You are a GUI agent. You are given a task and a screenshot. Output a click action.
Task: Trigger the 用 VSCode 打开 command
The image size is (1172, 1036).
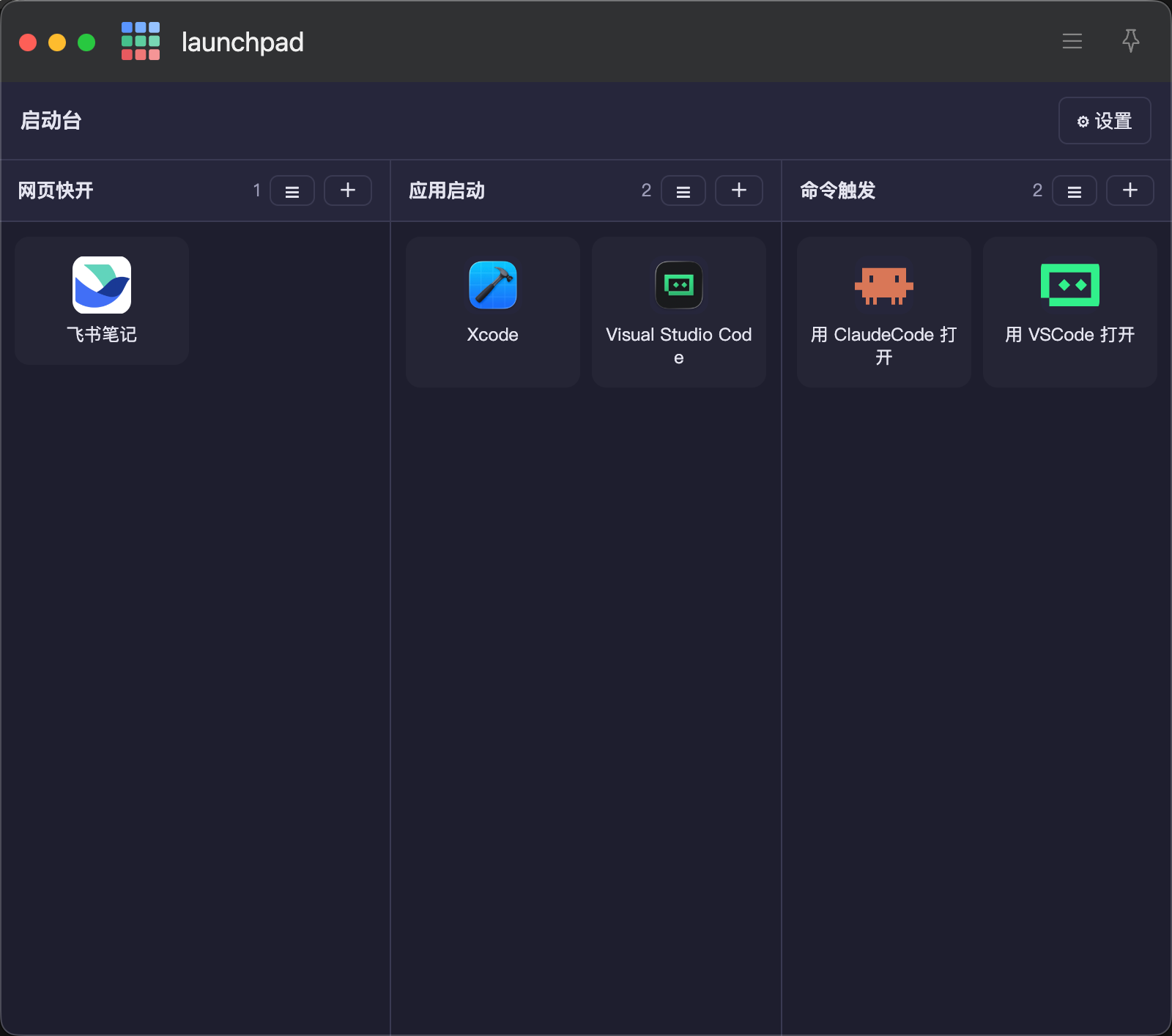1070,311
